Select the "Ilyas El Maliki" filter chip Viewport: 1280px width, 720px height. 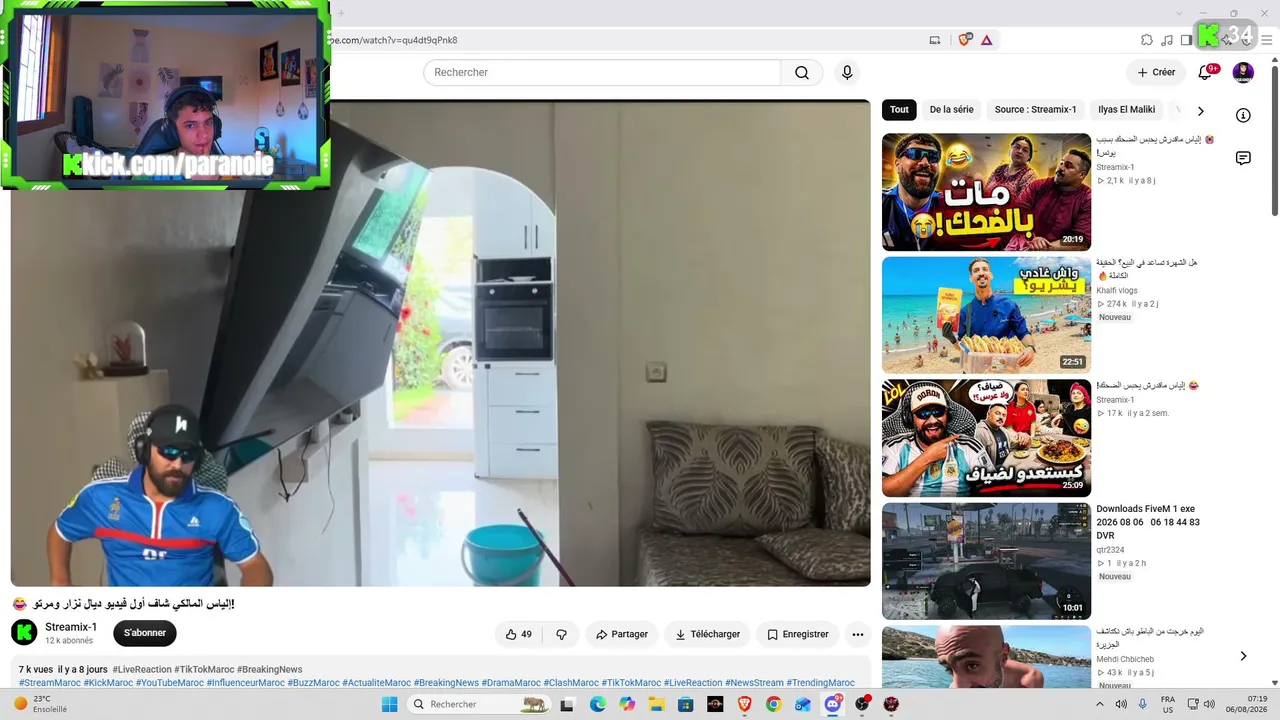pos(1126,110)
